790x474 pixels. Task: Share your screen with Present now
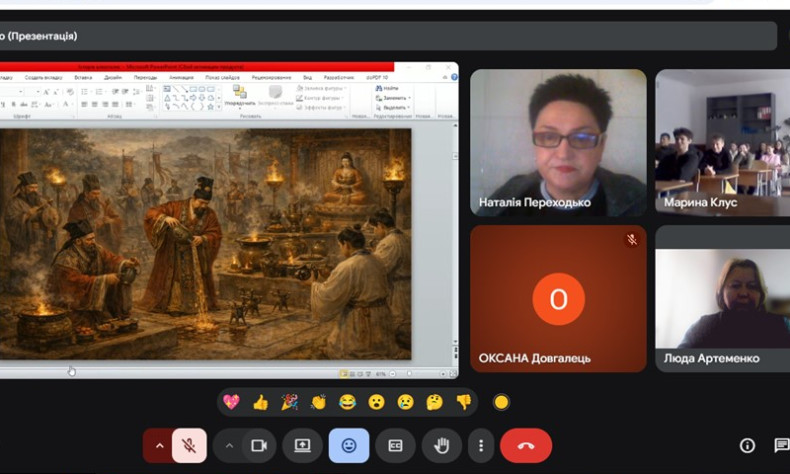click(x=302, y=446)
